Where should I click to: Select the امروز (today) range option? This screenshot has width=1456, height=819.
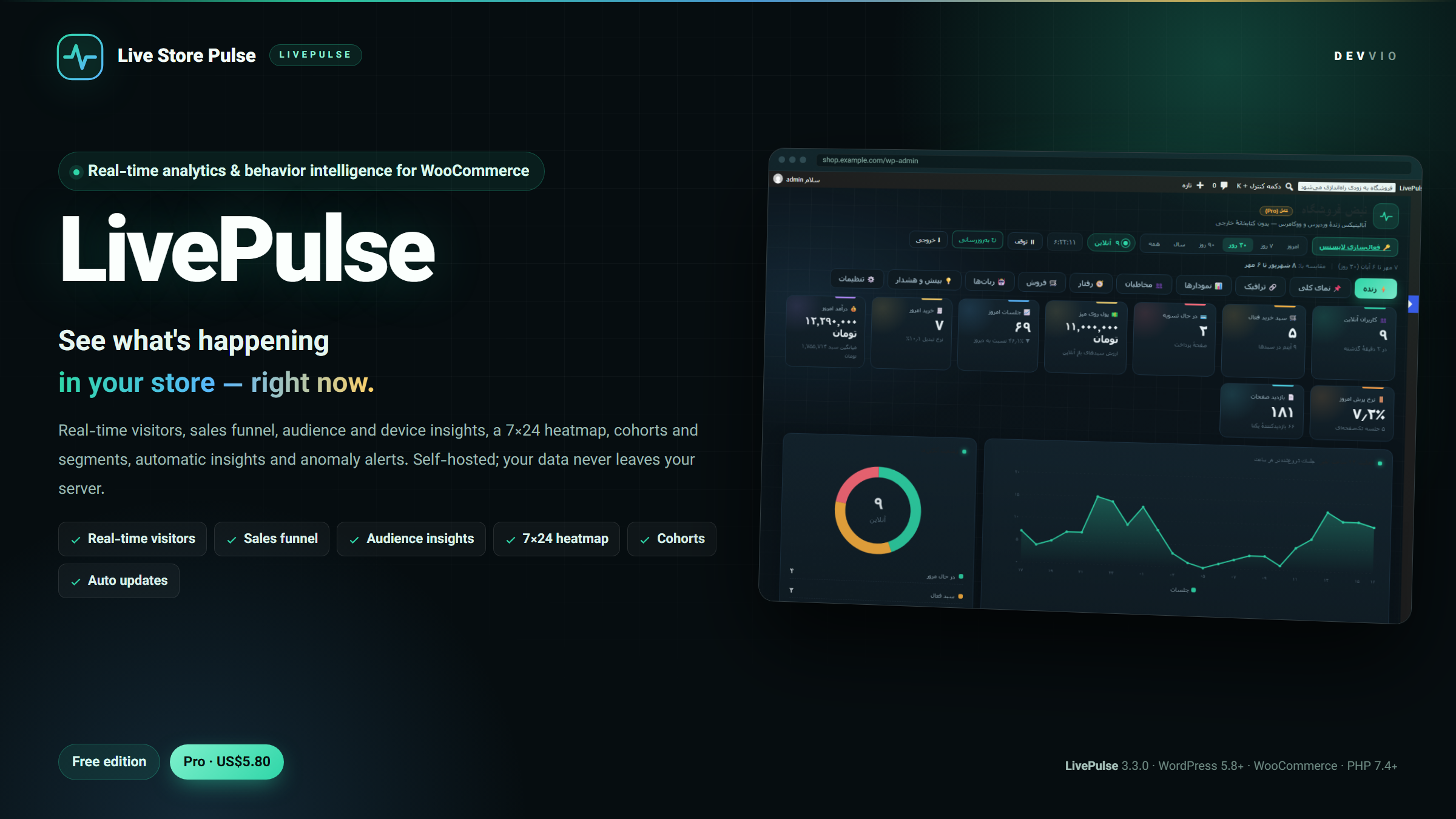(1293, 246)
